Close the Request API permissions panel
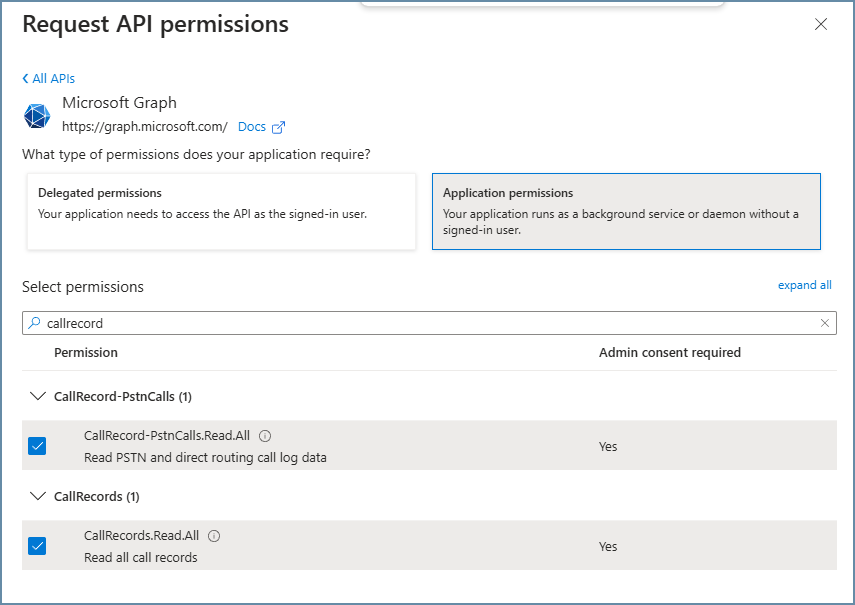Image resolution: width=855 pixels, height=605 pixels. (x=821, y=25)
